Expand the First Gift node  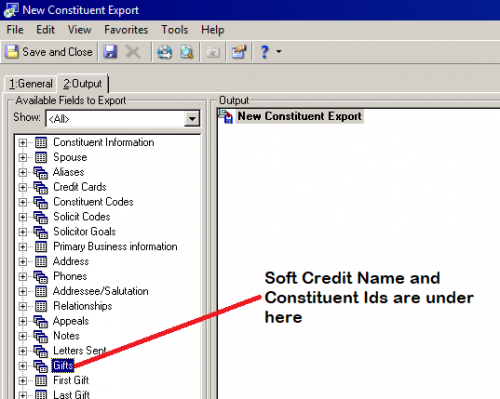pyautogui.click(x=22, y=380)
